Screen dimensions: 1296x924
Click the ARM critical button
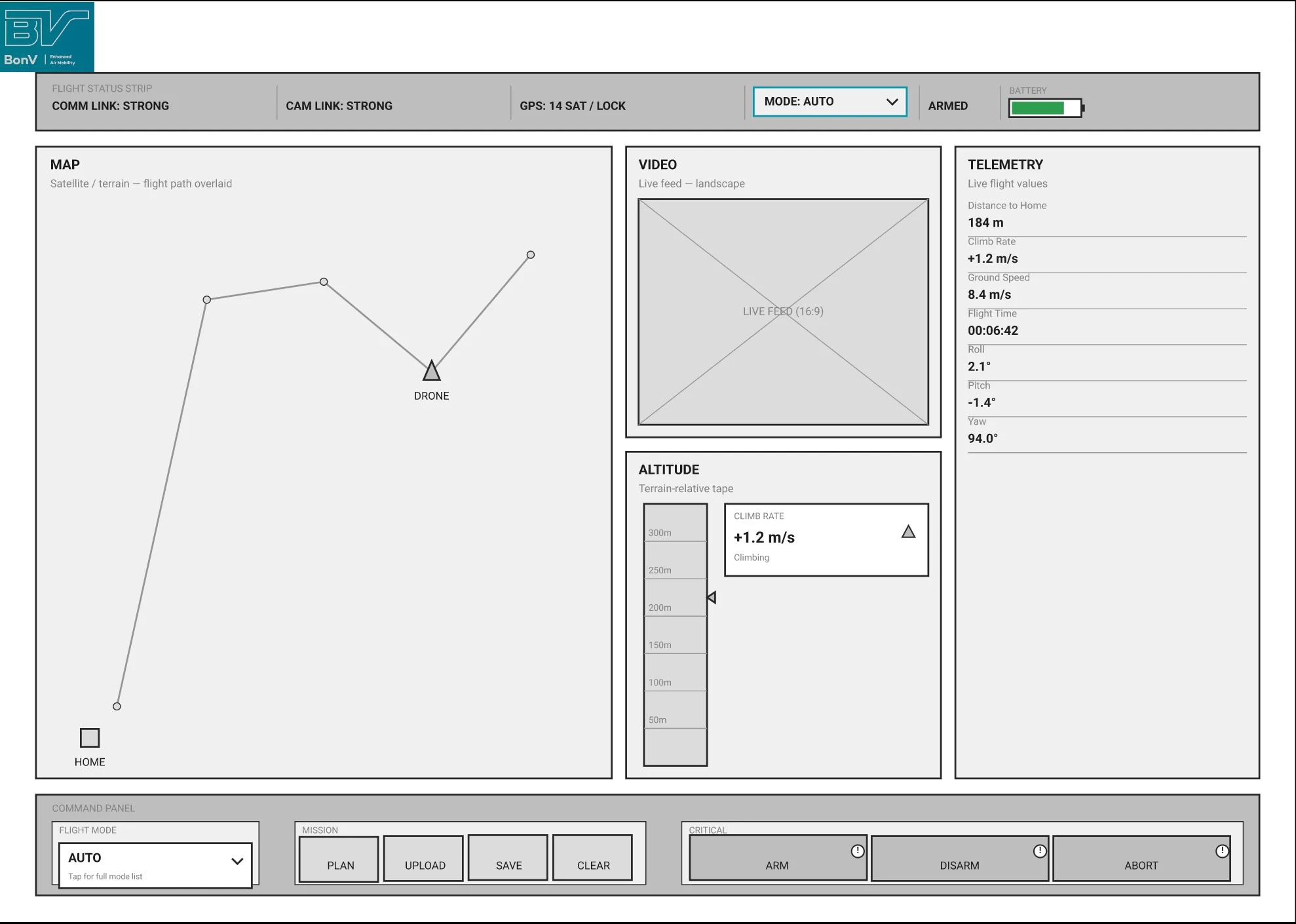(778, 858)
